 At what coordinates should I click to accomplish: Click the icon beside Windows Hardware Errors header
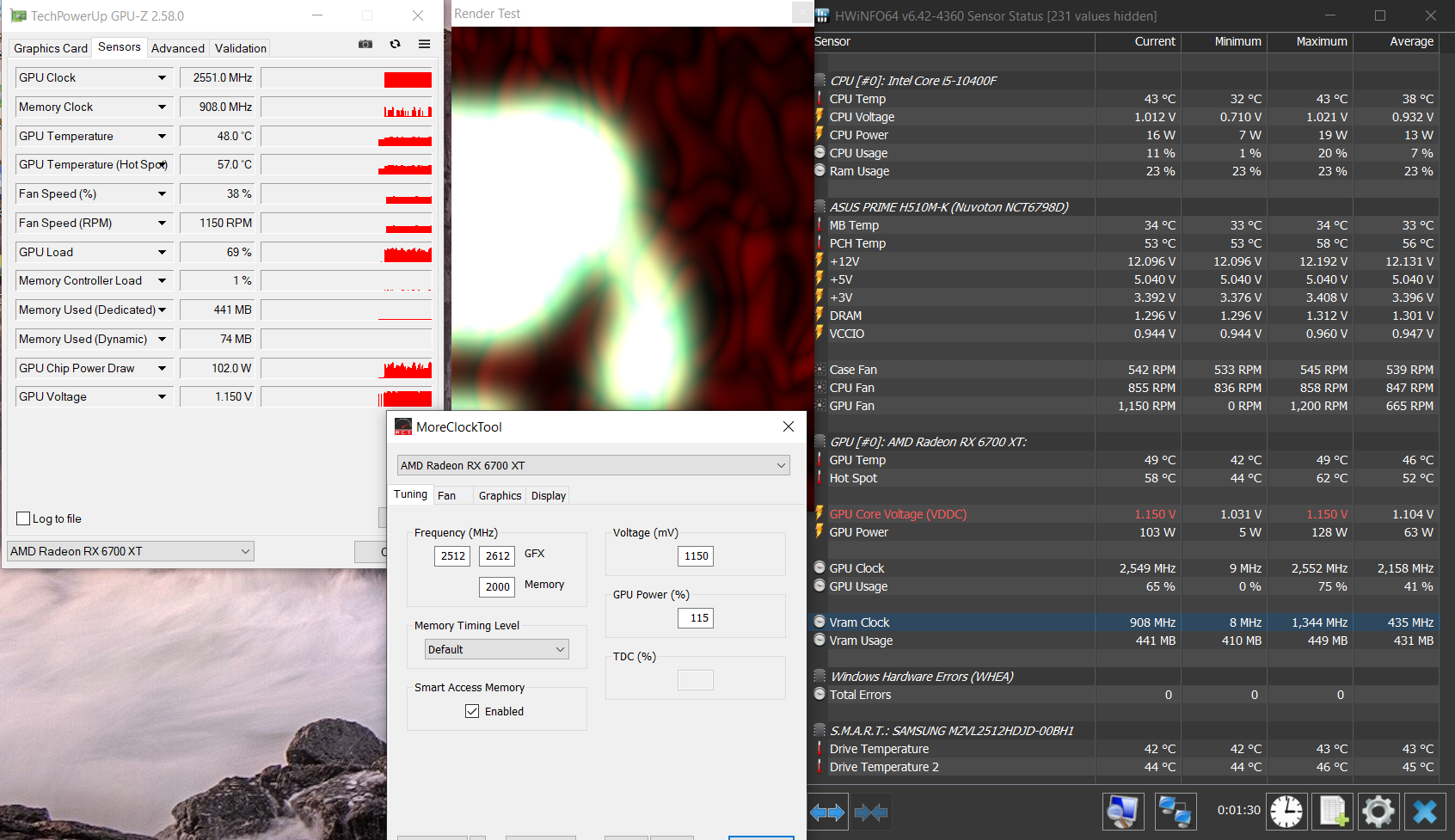pos(820,676)
